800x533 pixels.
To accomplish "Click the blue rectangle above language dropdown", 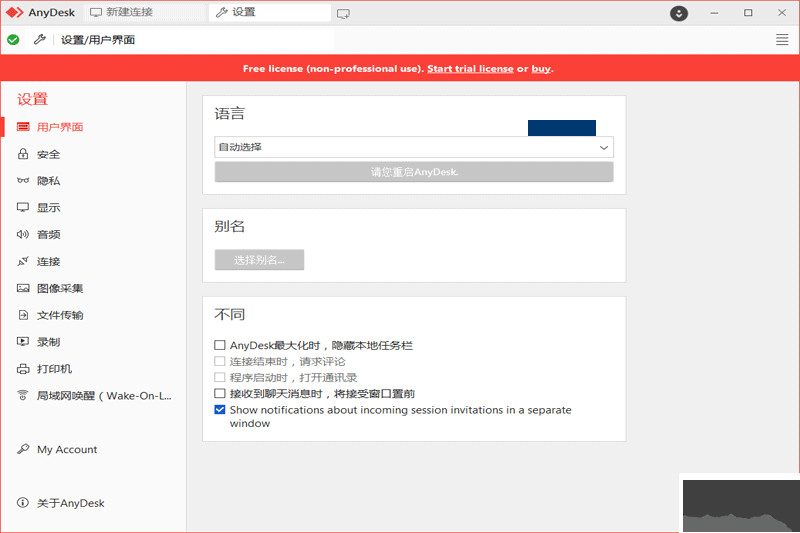I will (562, 128).
